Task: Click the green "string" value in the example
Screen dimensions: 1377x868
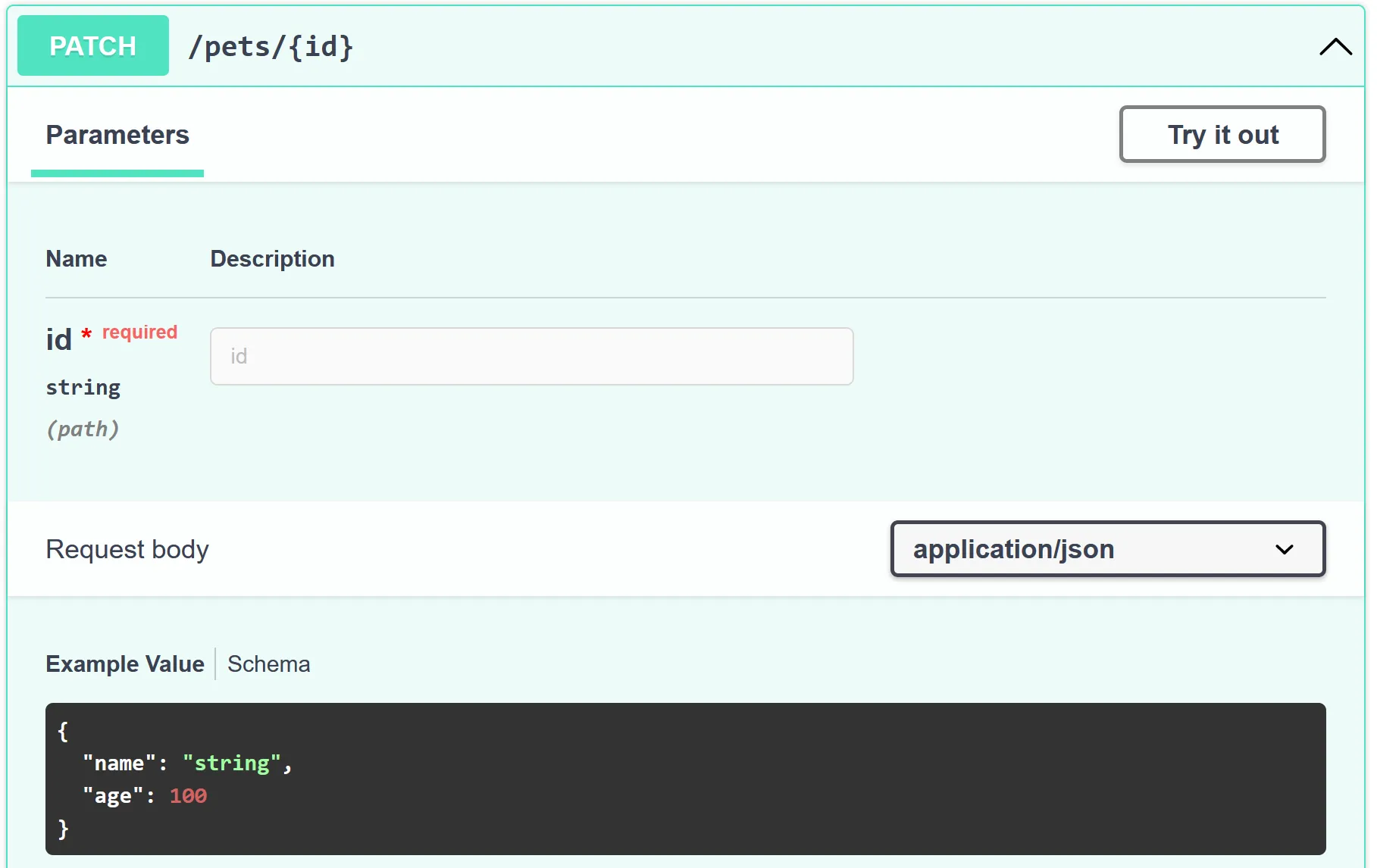Action: coord(232,763)
